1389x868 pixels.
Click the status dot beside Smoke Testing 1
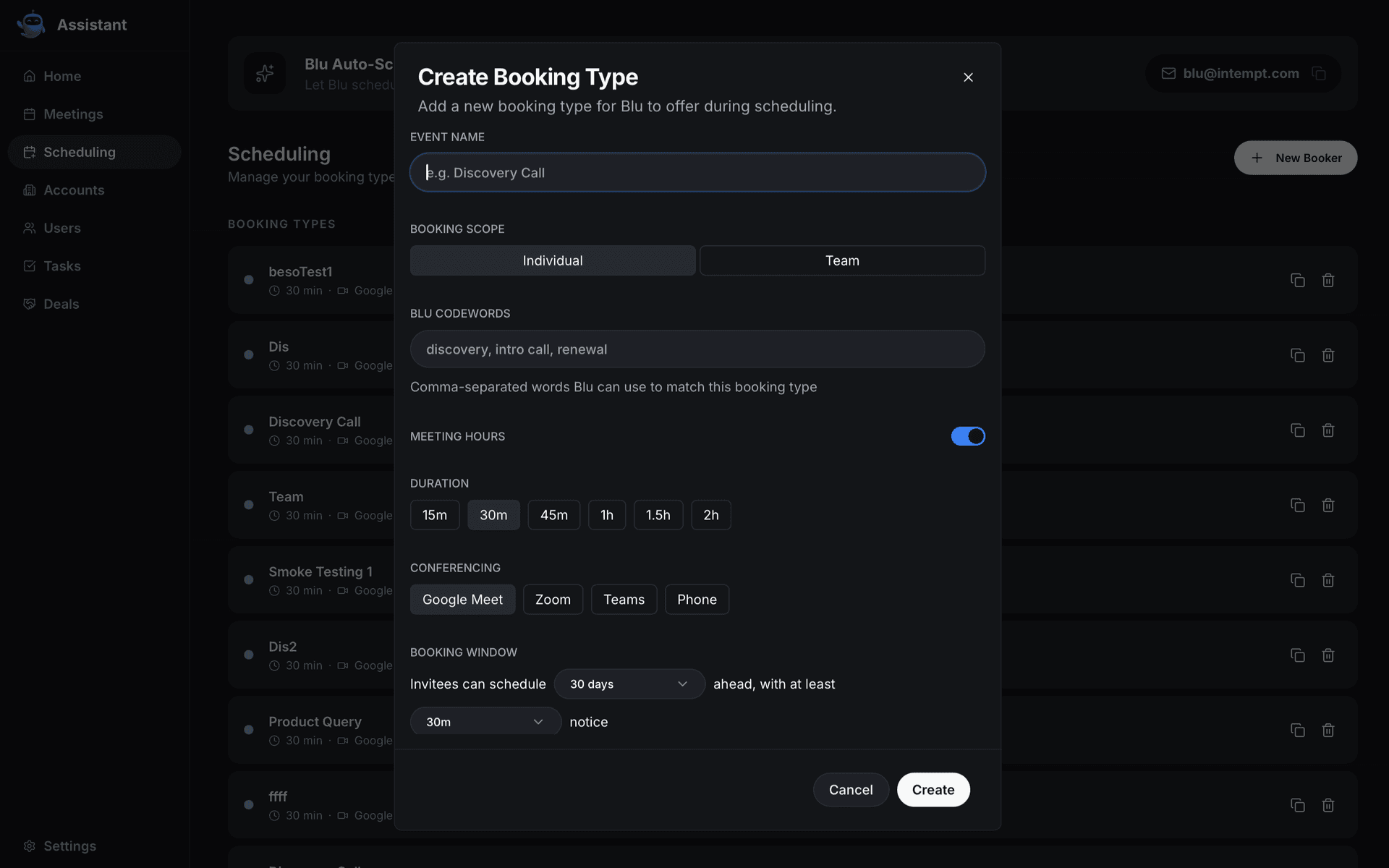click(249, 580)
